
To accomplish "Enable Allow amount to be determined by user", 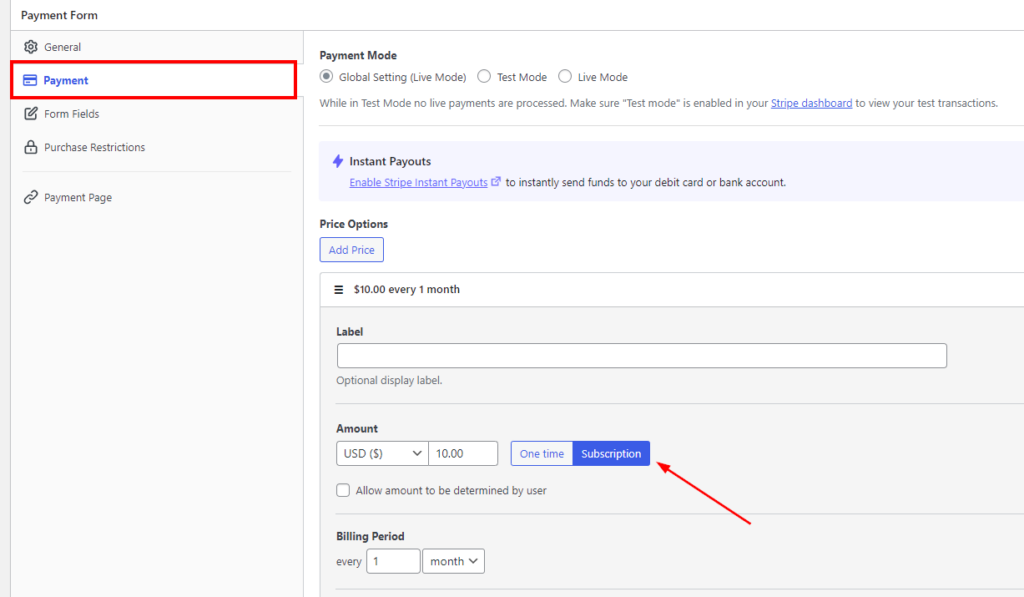I will click(343, 491).
